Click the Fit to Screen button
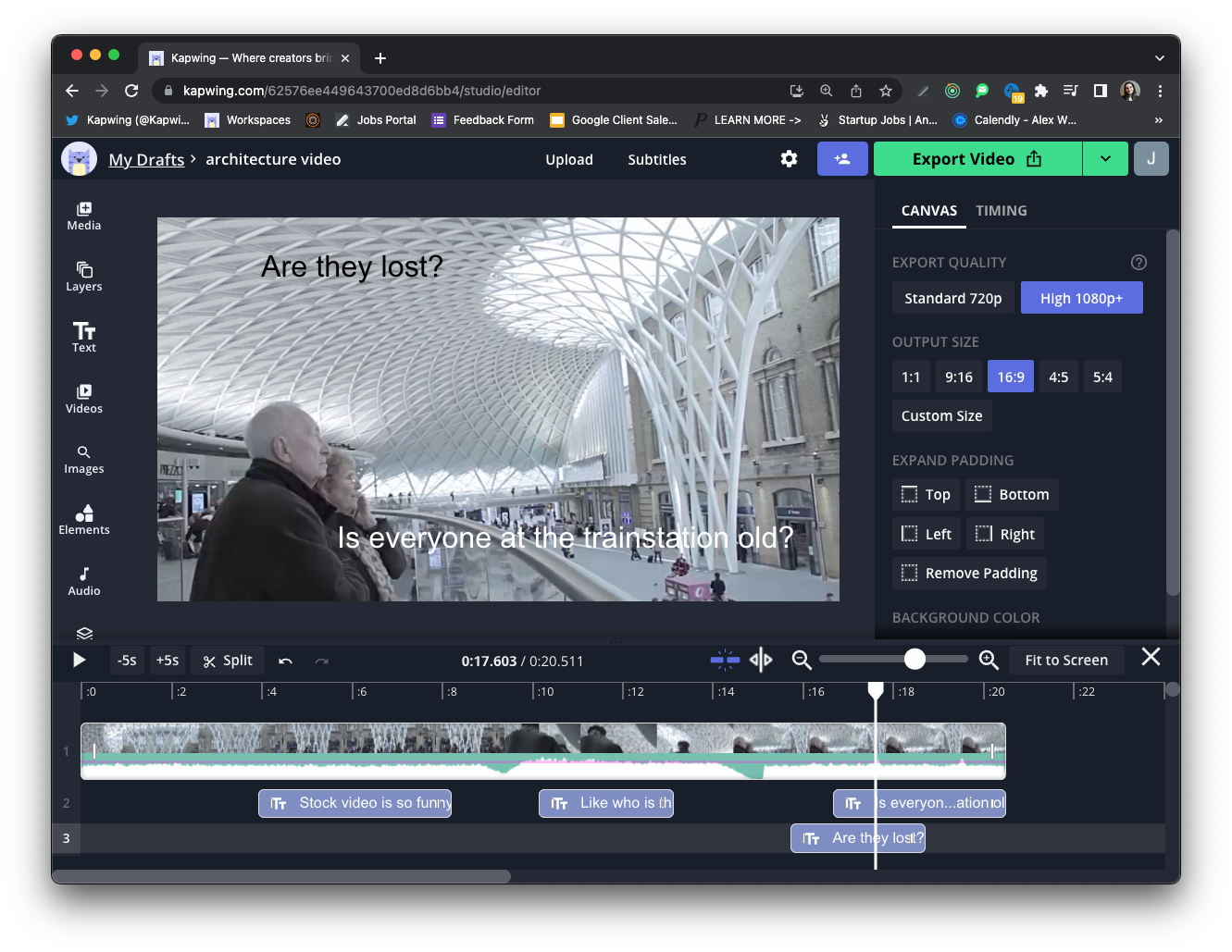The image size is (1232, 952). point(1065,660)
